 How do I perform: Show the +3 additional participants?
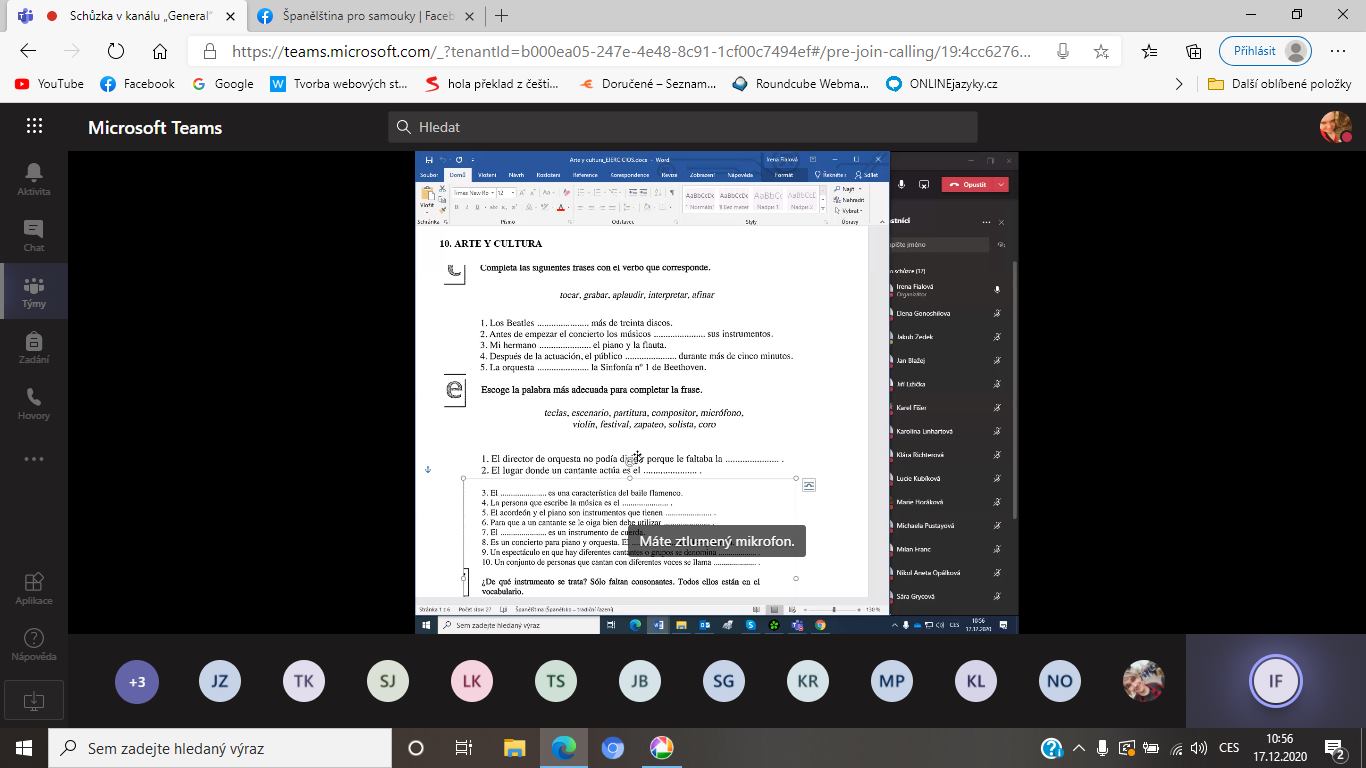click(x=137, y=682)
